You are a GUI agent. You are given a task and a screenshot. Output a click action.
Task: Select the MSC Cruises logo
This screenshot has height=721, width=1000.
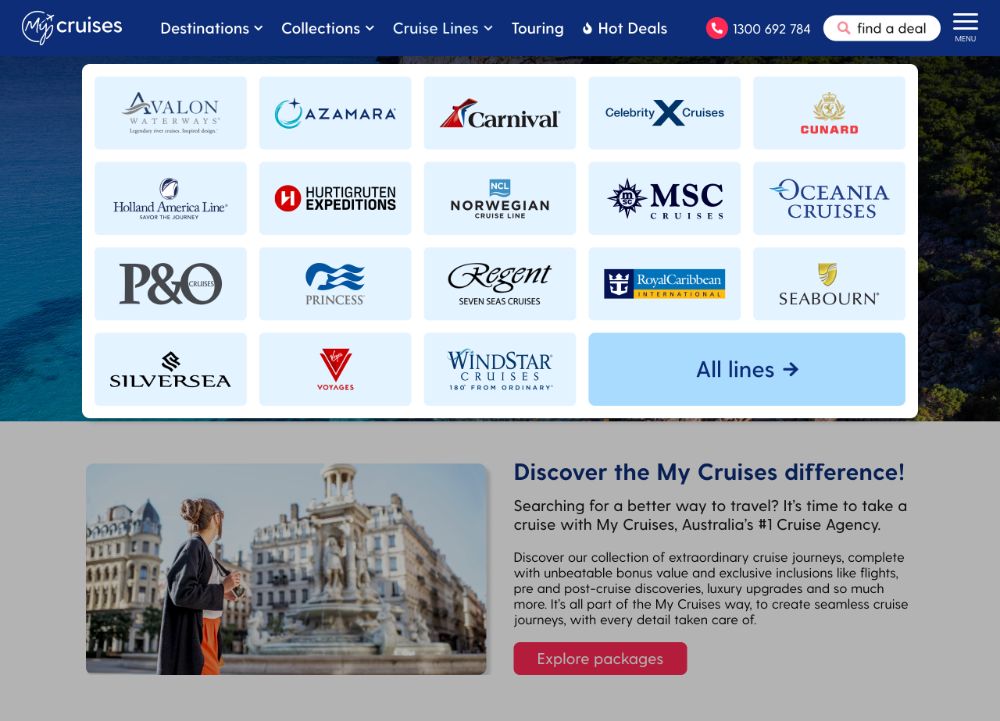(664, 198)
